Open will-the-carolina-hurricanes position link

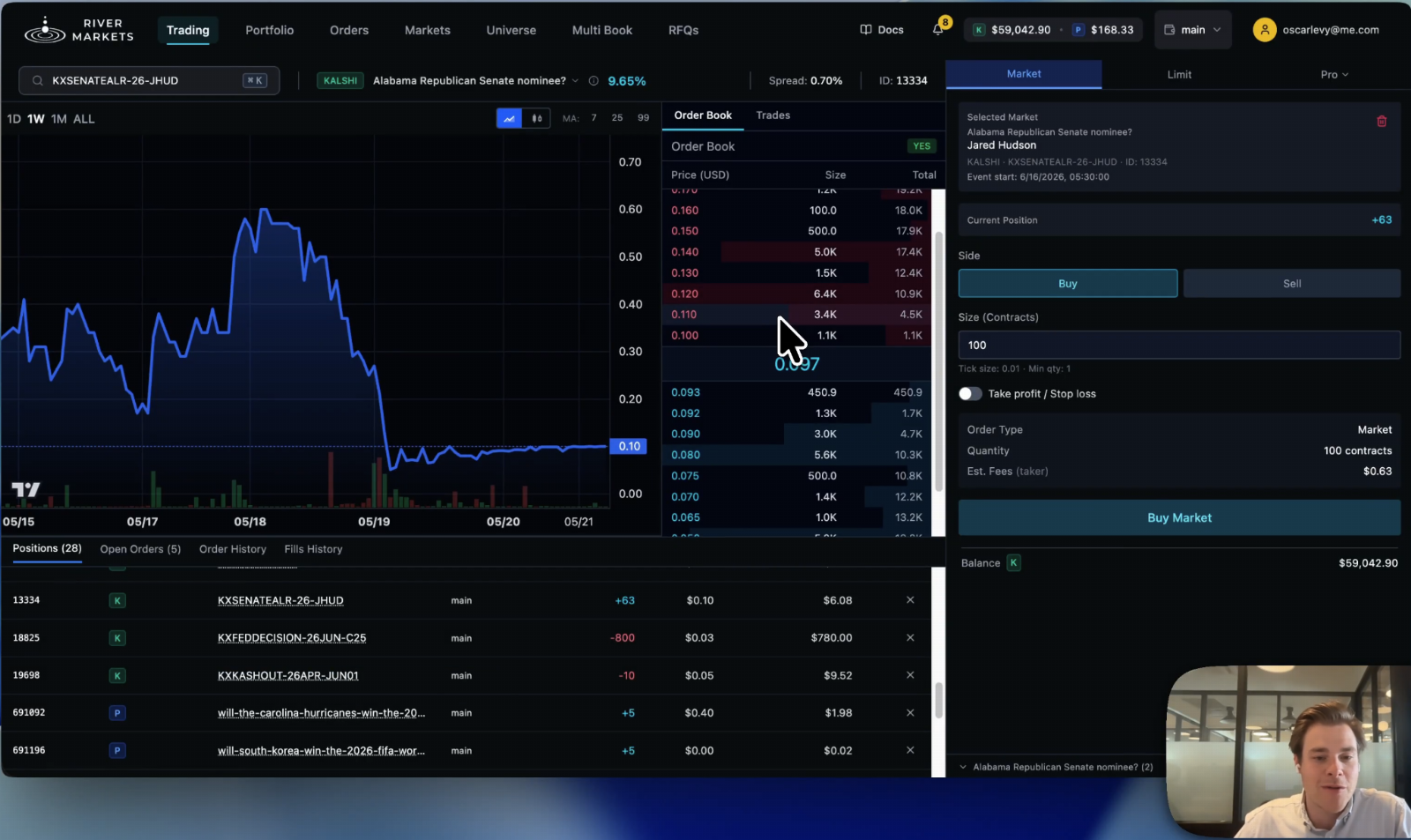pyautogui.click(x=321, y=713)
